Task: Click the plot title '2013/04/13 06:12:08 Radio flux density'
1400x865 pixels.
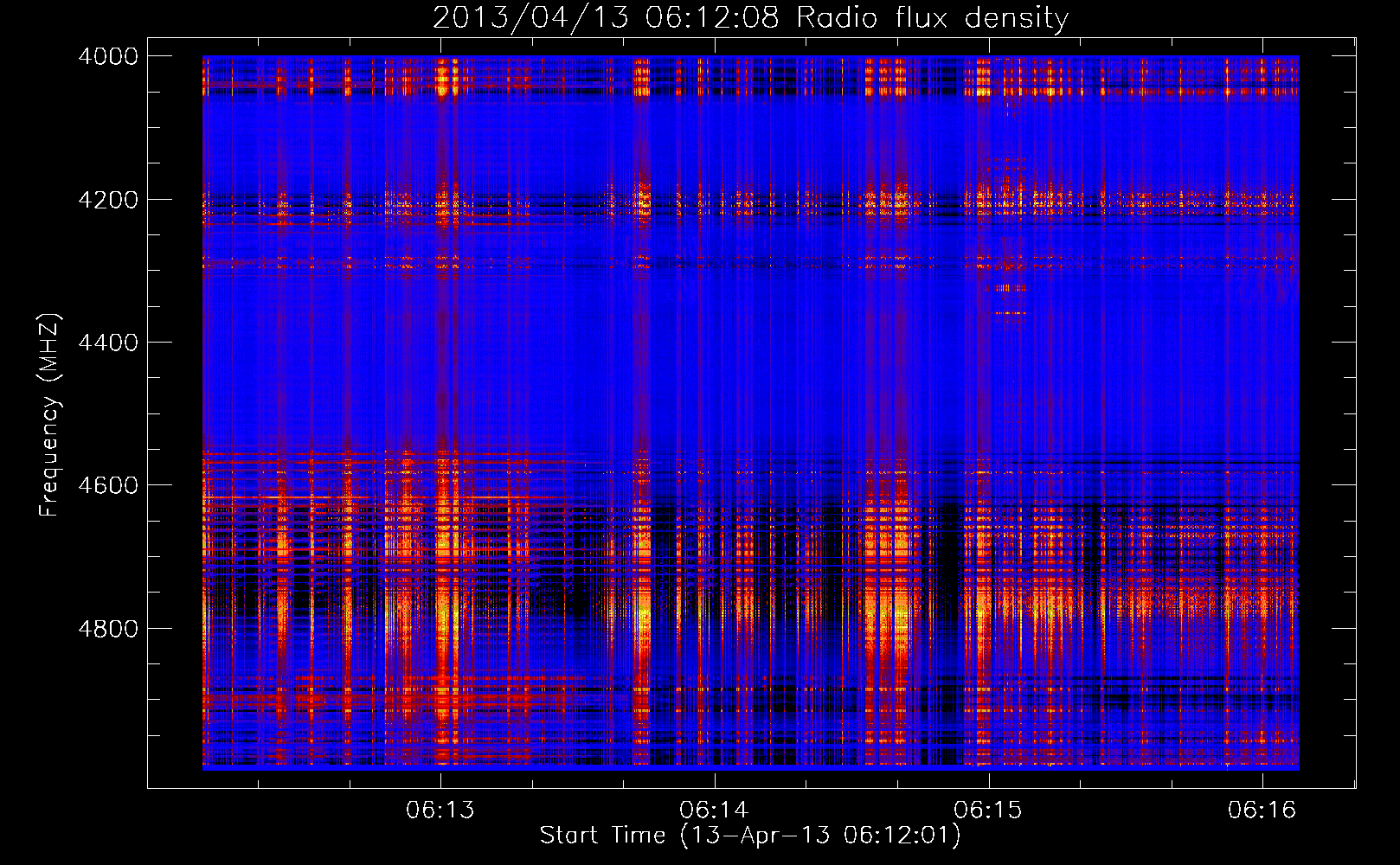Action: pyautogui.click(x=750, y=18)
